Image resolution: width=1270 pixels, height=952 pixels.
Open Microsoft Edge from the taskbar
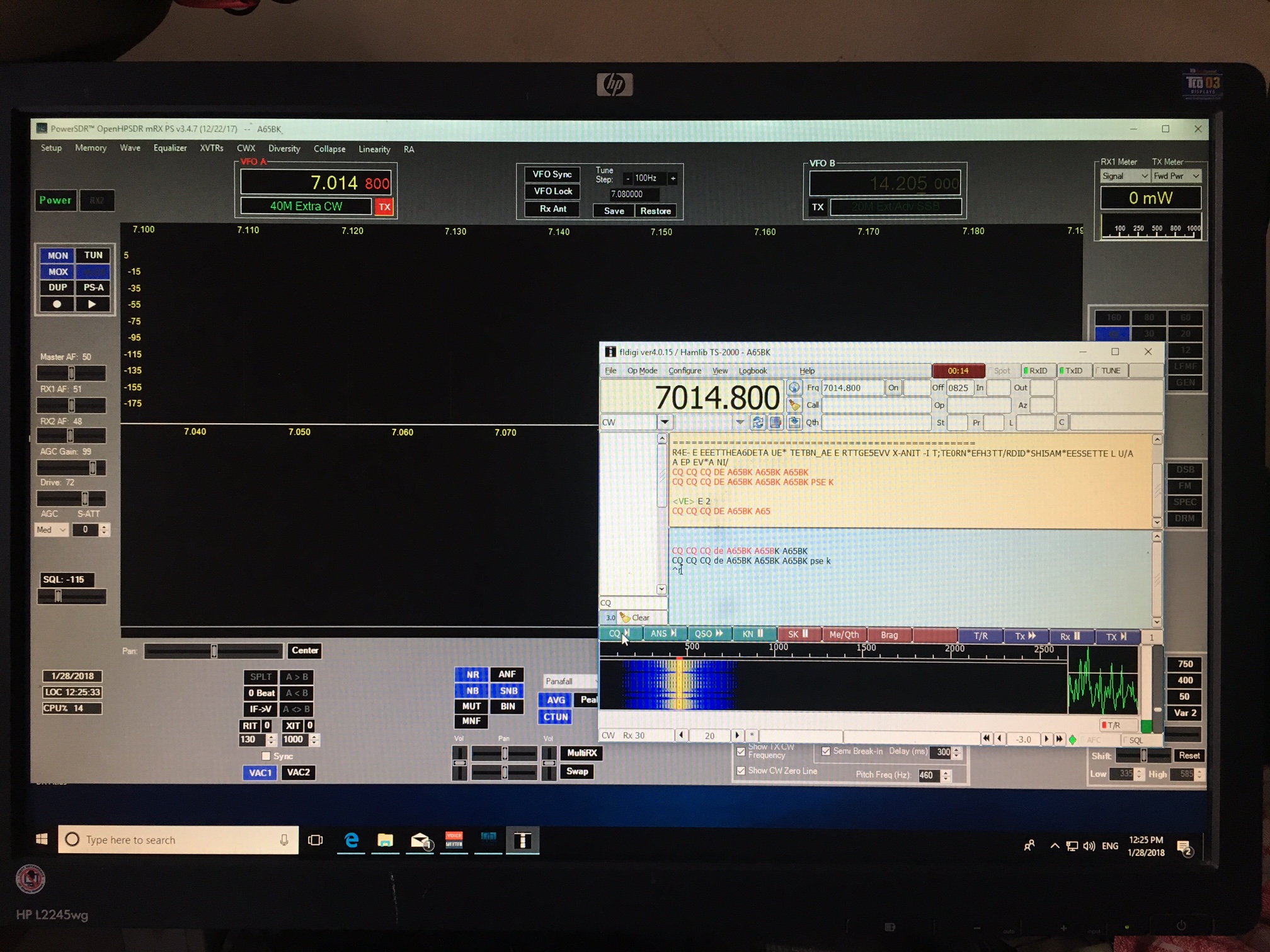351,840
